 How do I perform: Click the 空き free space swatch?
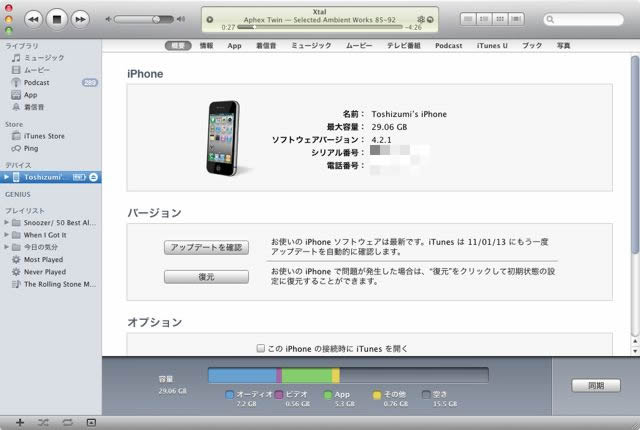coord(426,395)
